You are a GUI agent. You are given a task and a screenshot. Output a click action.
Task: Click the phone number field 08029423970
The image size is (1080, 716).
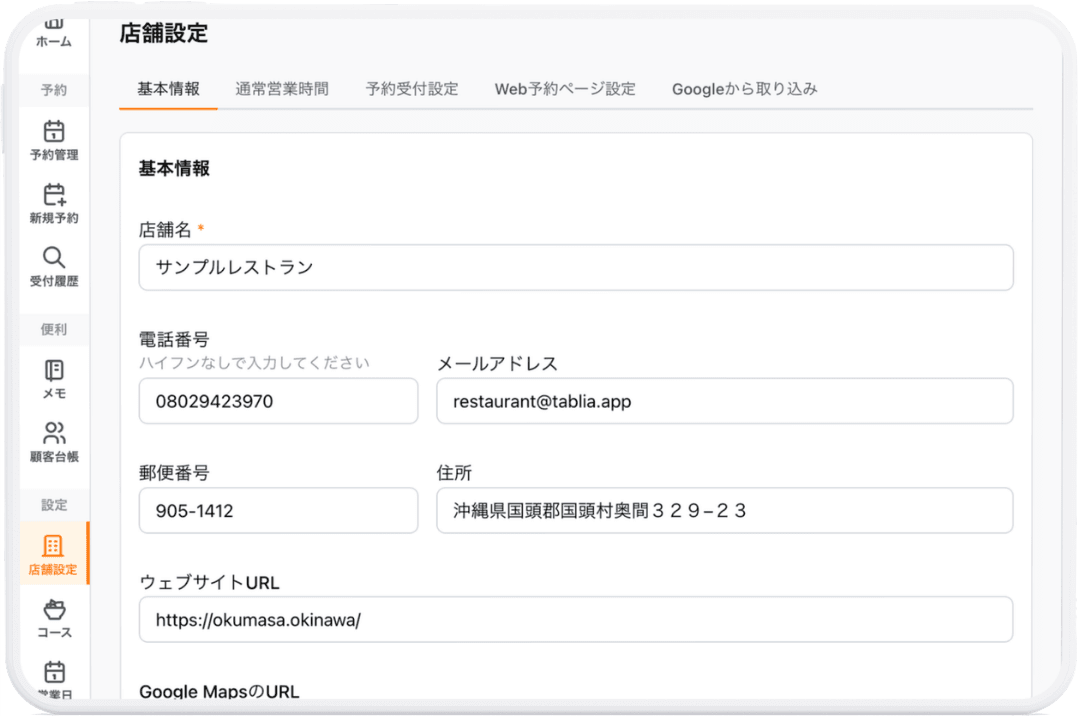tap(278, 400)
